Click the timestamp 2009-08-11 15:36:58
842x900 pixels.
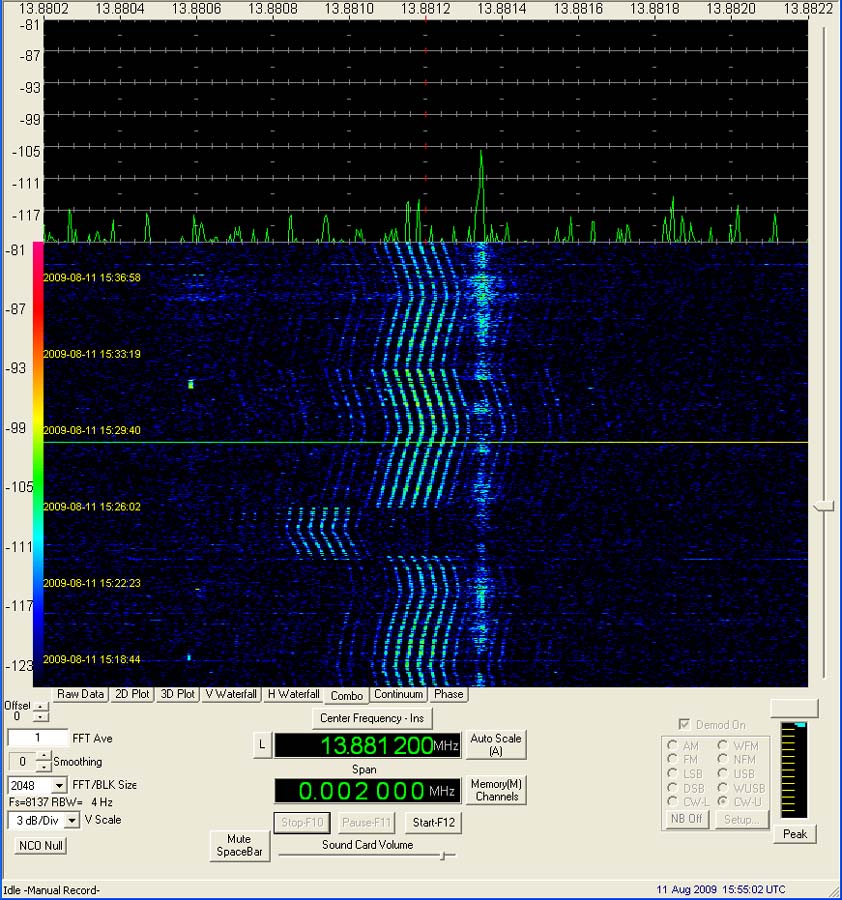tap(92, 278)
